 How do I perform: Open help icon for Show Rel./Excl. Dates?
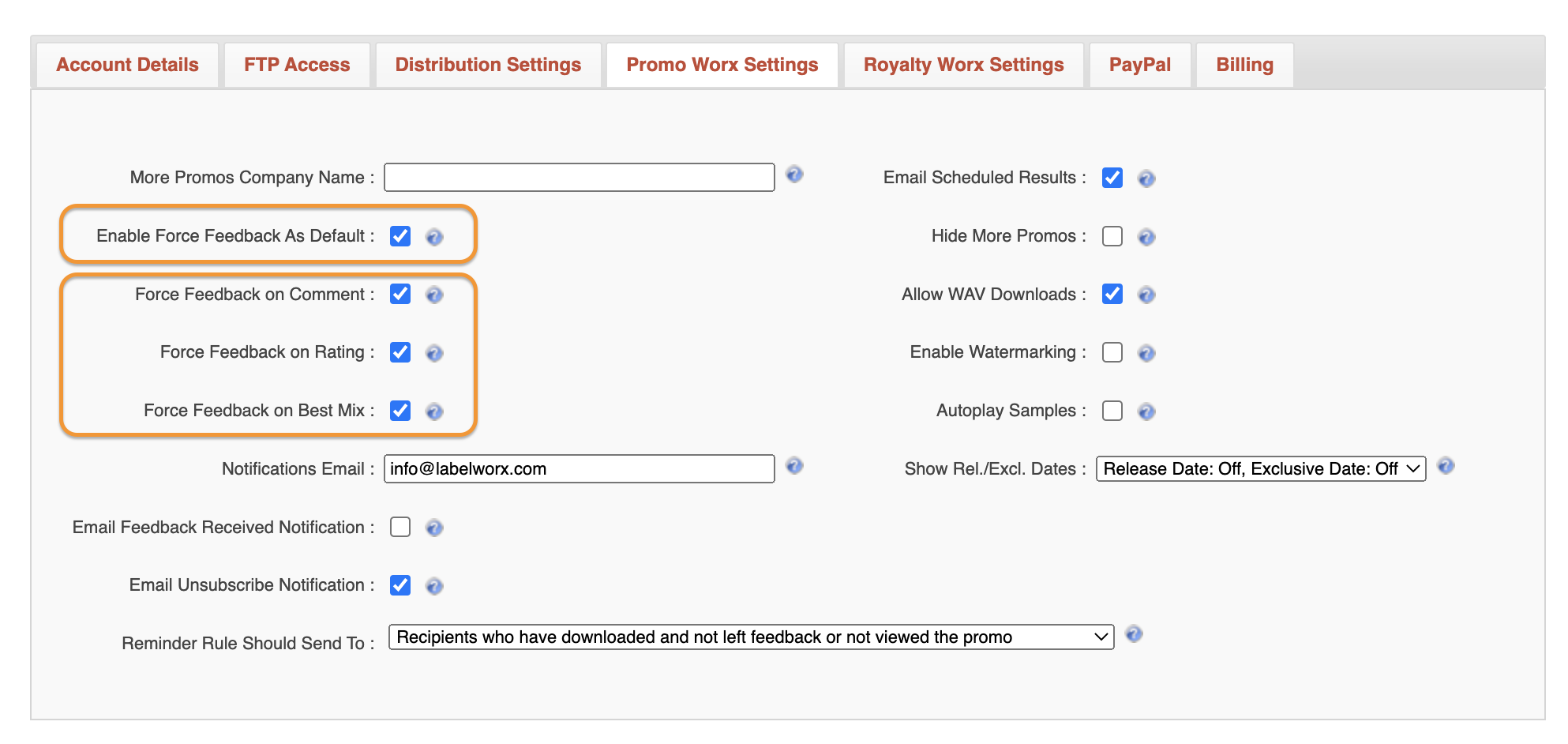point(1446,466)
